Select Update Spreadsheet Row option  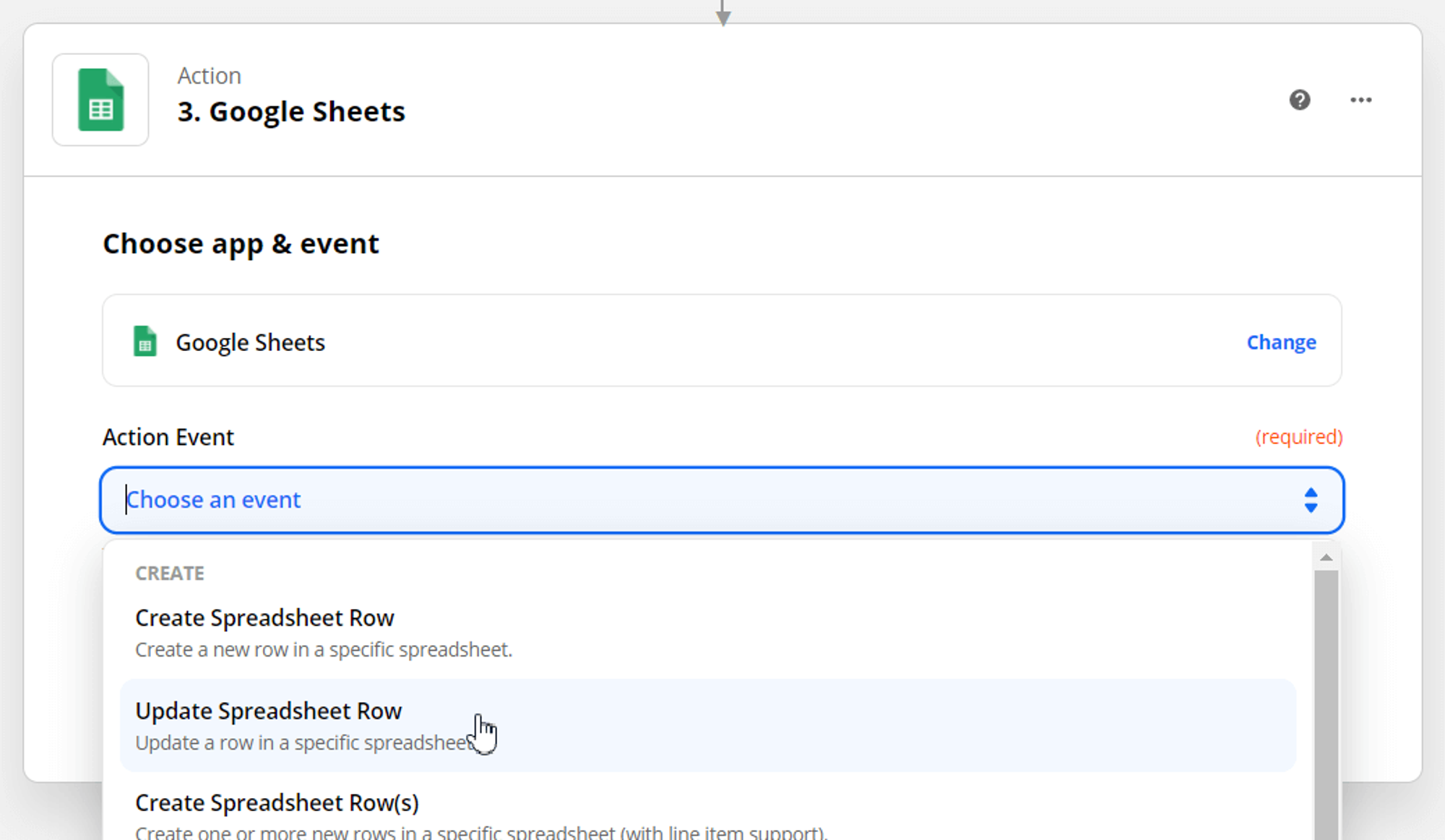708,725
